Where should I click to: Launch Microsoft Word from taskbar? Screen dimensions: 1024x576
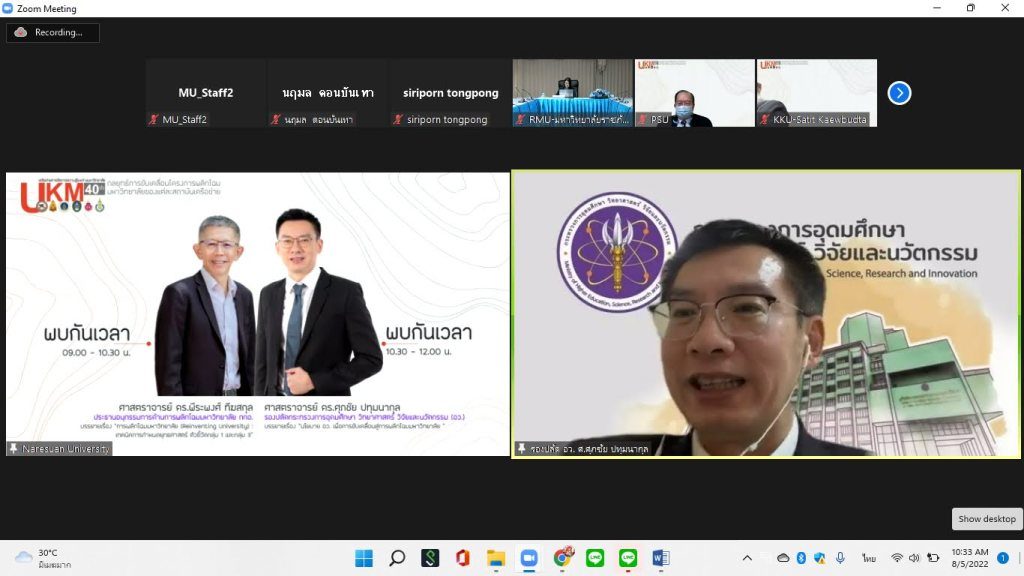point(660,558)
